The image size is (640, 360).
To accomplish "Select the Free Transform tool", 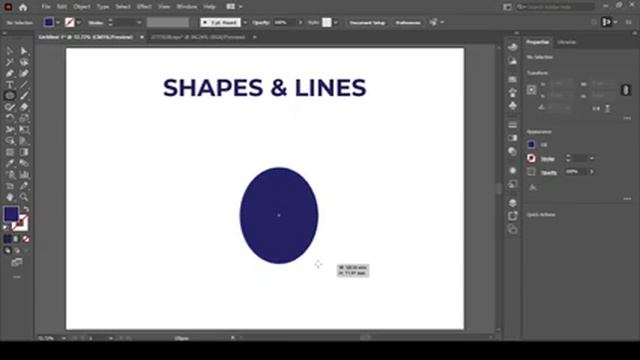I will click(x=24, y=129).
